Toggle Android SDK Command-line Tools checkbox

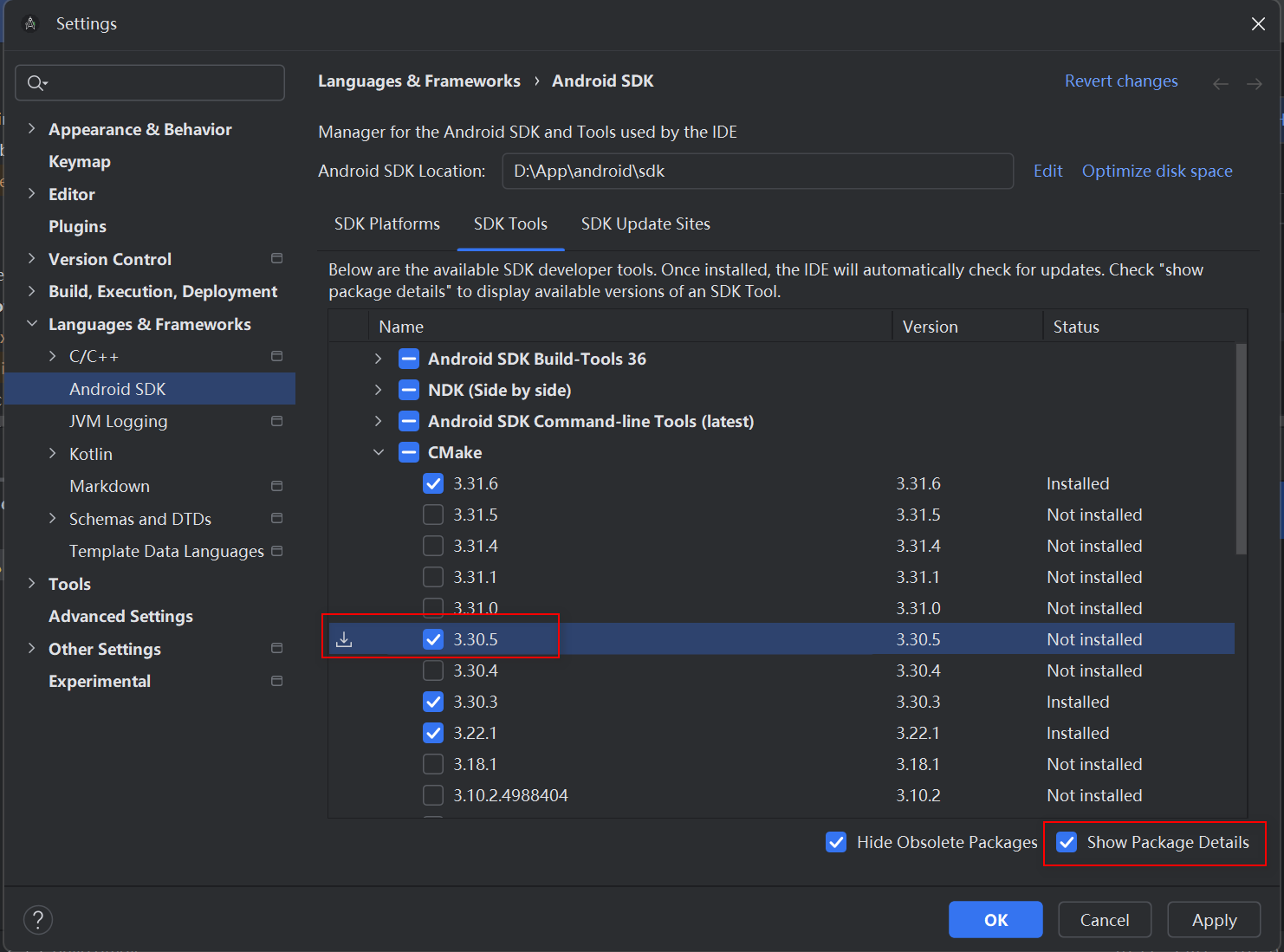[x=409, y=421]
